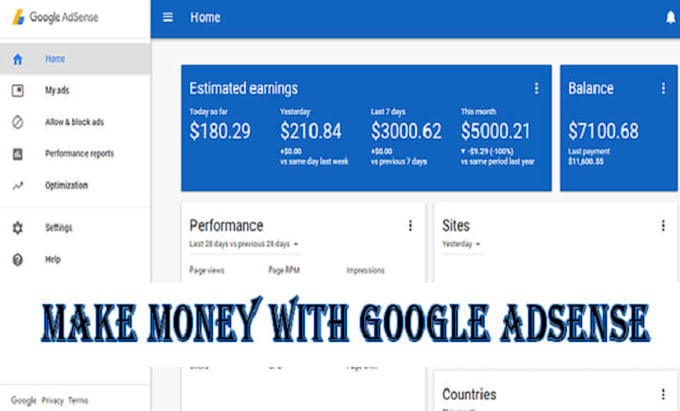Select Home in the sidebar
Screen dimensions: 680x411
[75, 59]
